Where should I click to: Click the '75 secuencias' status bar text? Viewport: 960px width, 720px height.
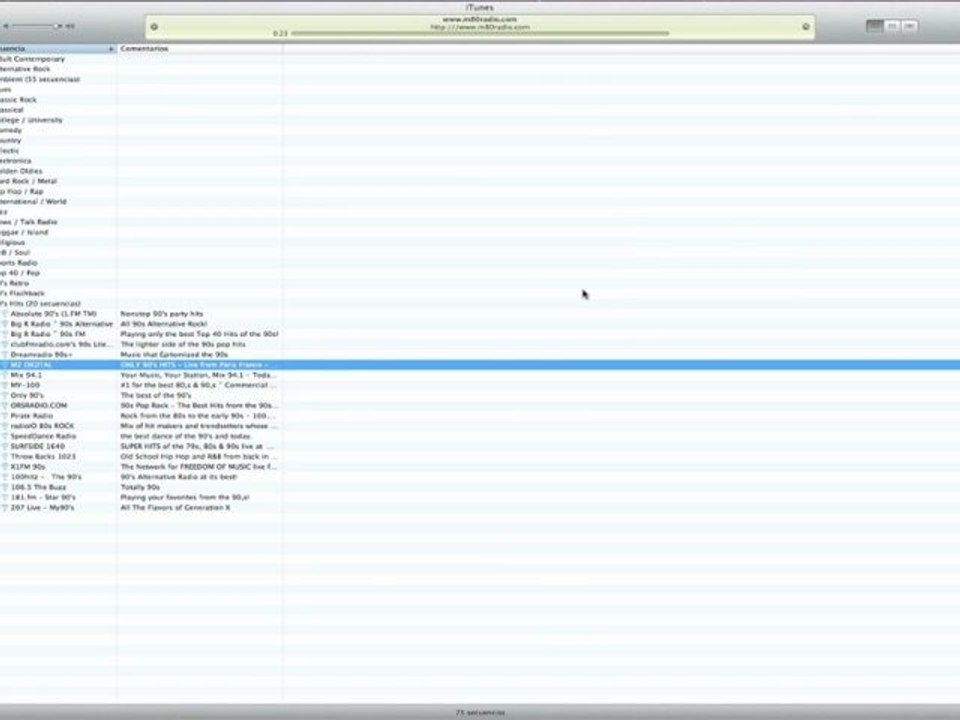(x=481, y=713)
